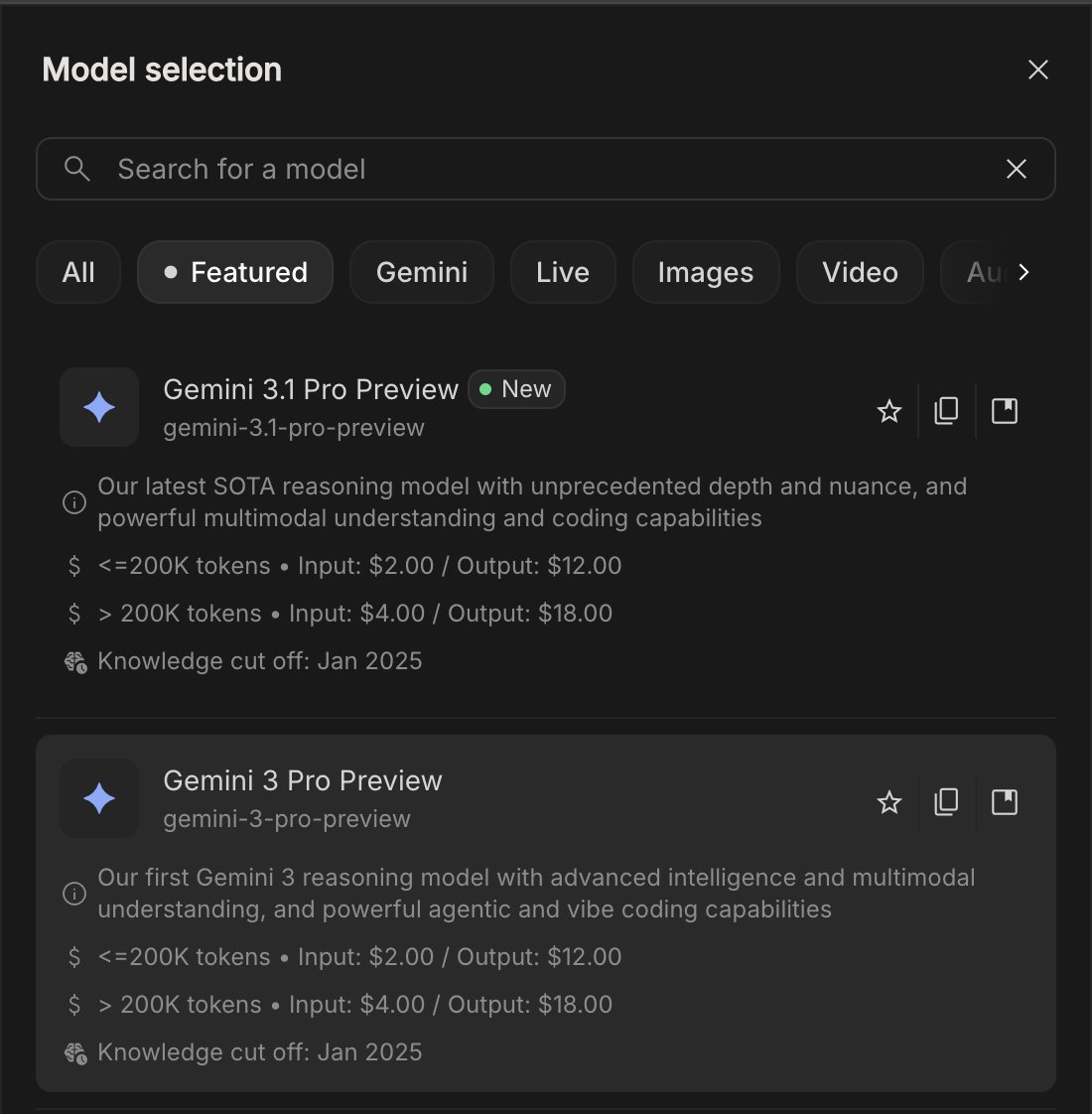Click the info icon for Gemini 3.1 Pro
The height and width of the screenshot is (1114, 1092).
[x=74, y=502]
